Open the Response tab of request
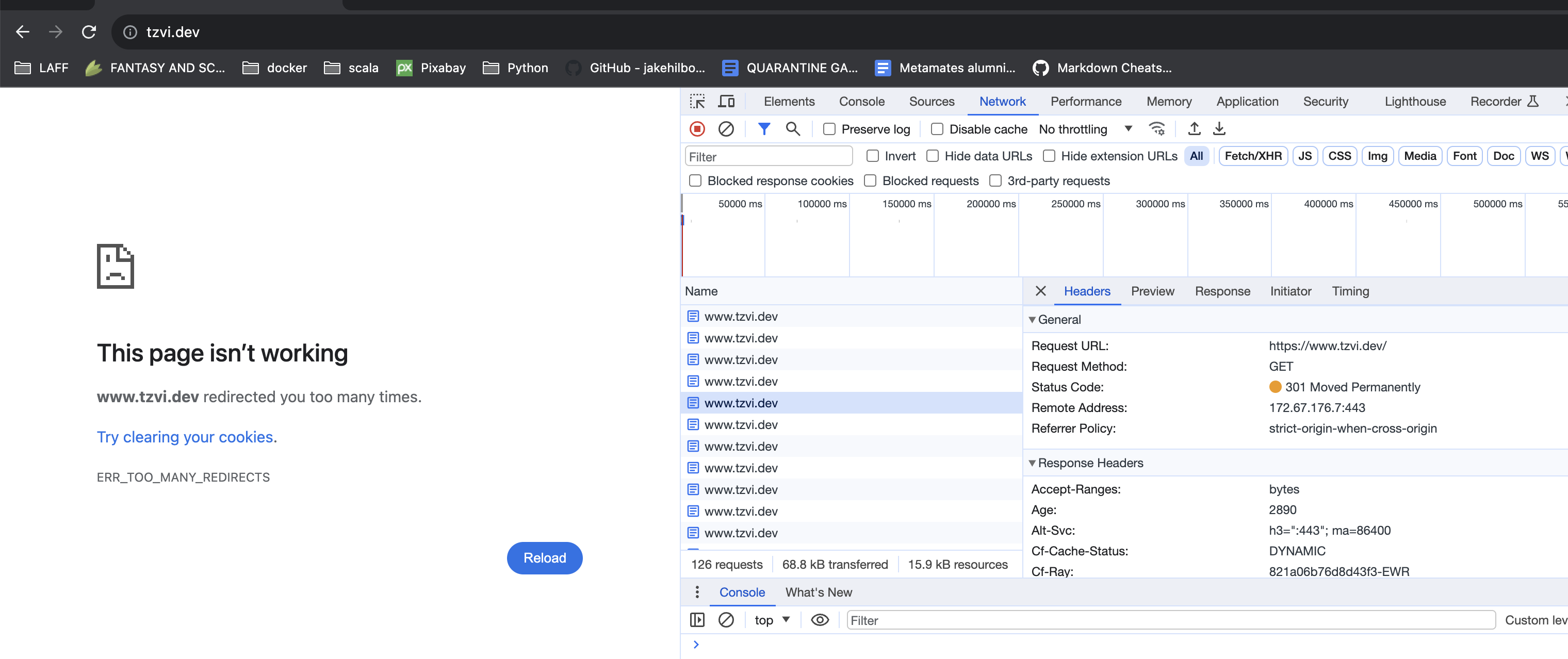This screenshot has height=659, width=1568. (1222, 291)
